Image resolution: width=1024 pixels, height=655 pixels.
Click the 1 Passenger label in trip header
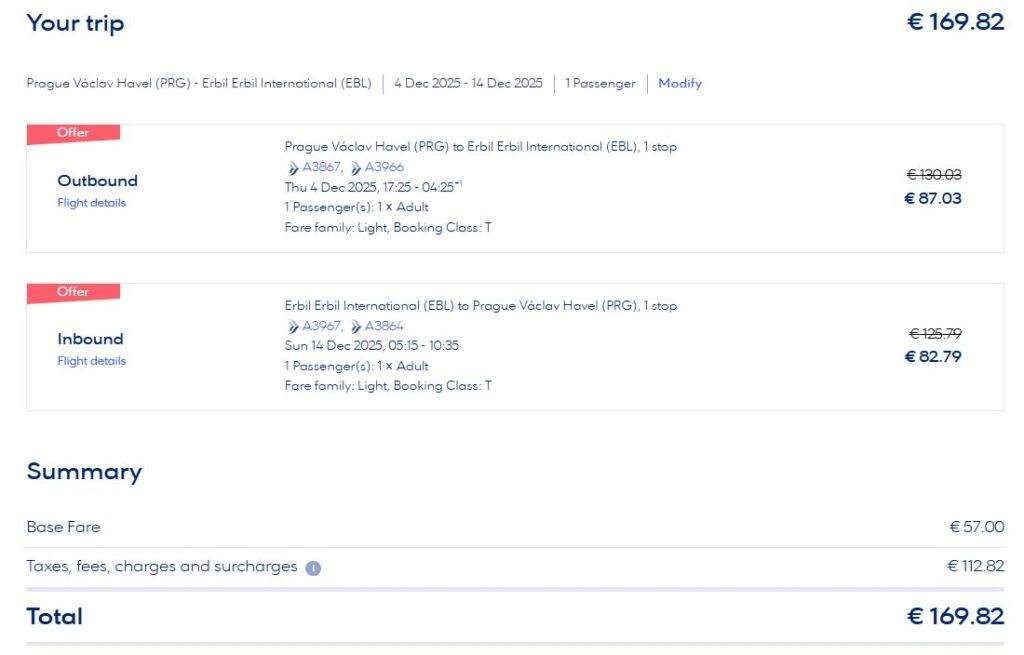click(x=600, y=84)
